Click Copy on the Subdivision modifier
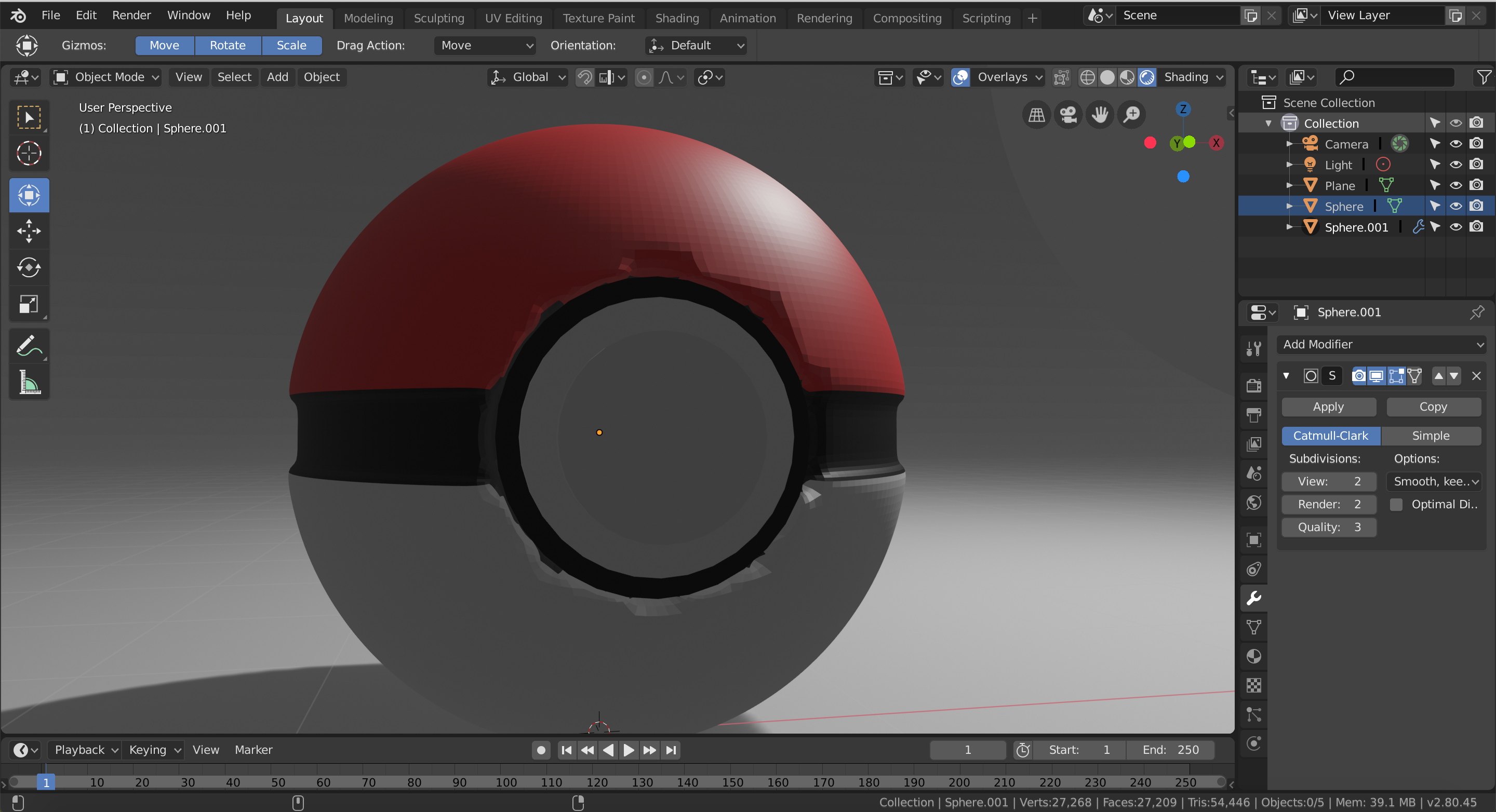The width and height of the screenshot is (1496, 812). coord(1433,407)
